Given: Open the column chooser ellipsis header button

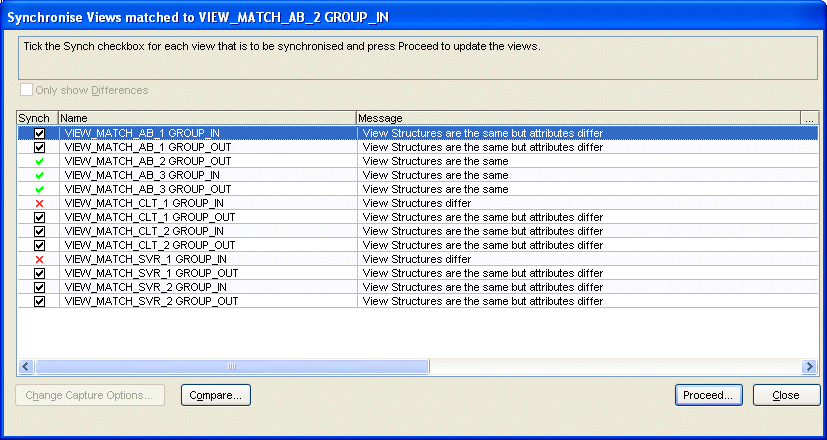Looking at the screenshot, I should pyautogui.click(x=810, y=118).
